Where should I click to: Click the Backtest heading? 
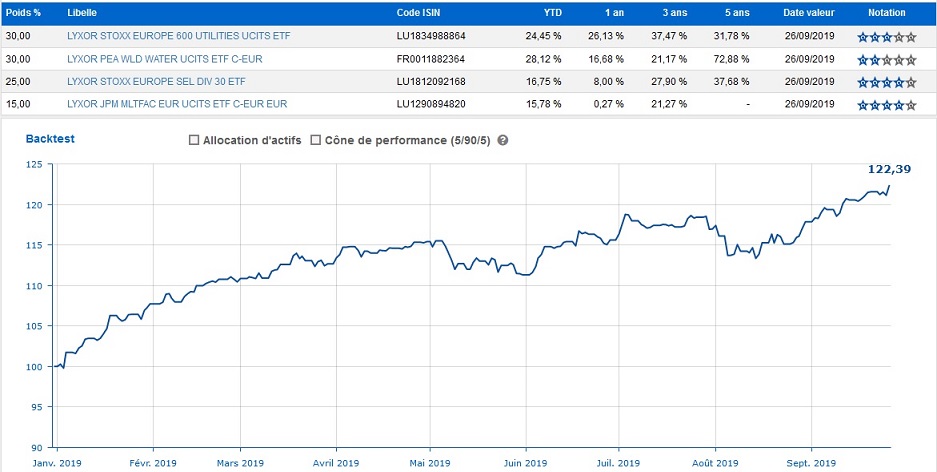(50, 139)
